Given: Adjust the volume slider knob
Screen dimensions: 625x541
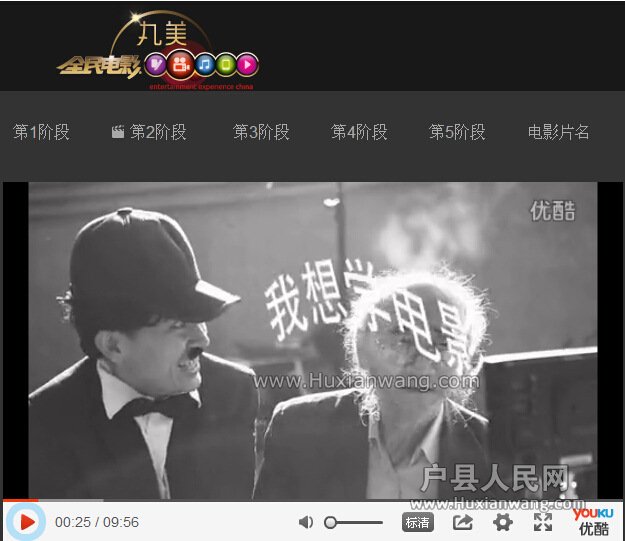Looking at the screenshot, I should (330, 522).
